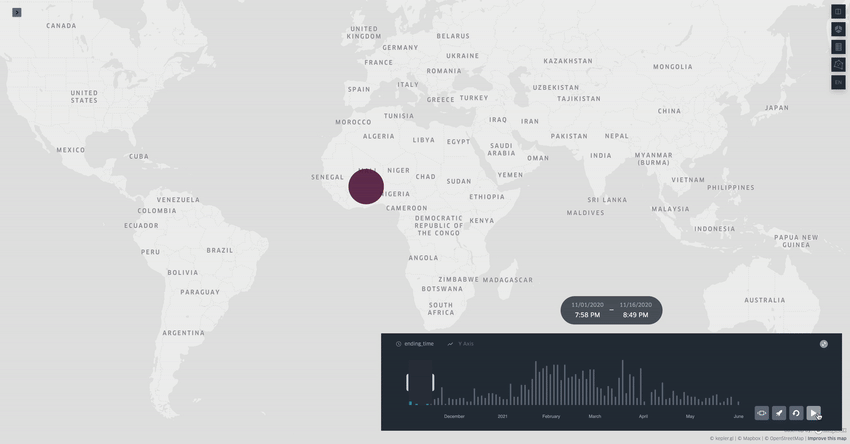This screenshot has width=850, height=444.
Task: Click the right handle of the time range brush
Action: click(x=433, y=382)
